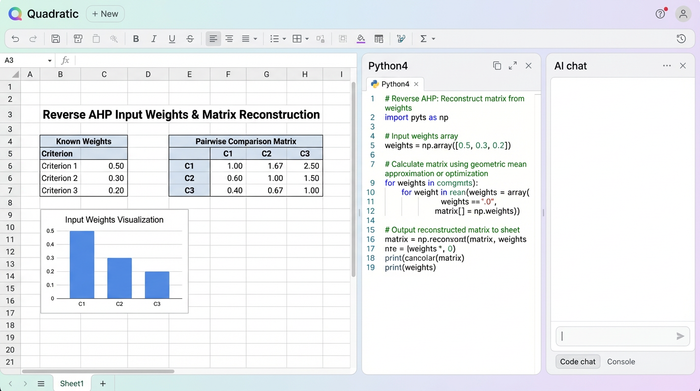Click the Redo arrow icon
Viewport: 700px width, 391px height.
(33, 39)
